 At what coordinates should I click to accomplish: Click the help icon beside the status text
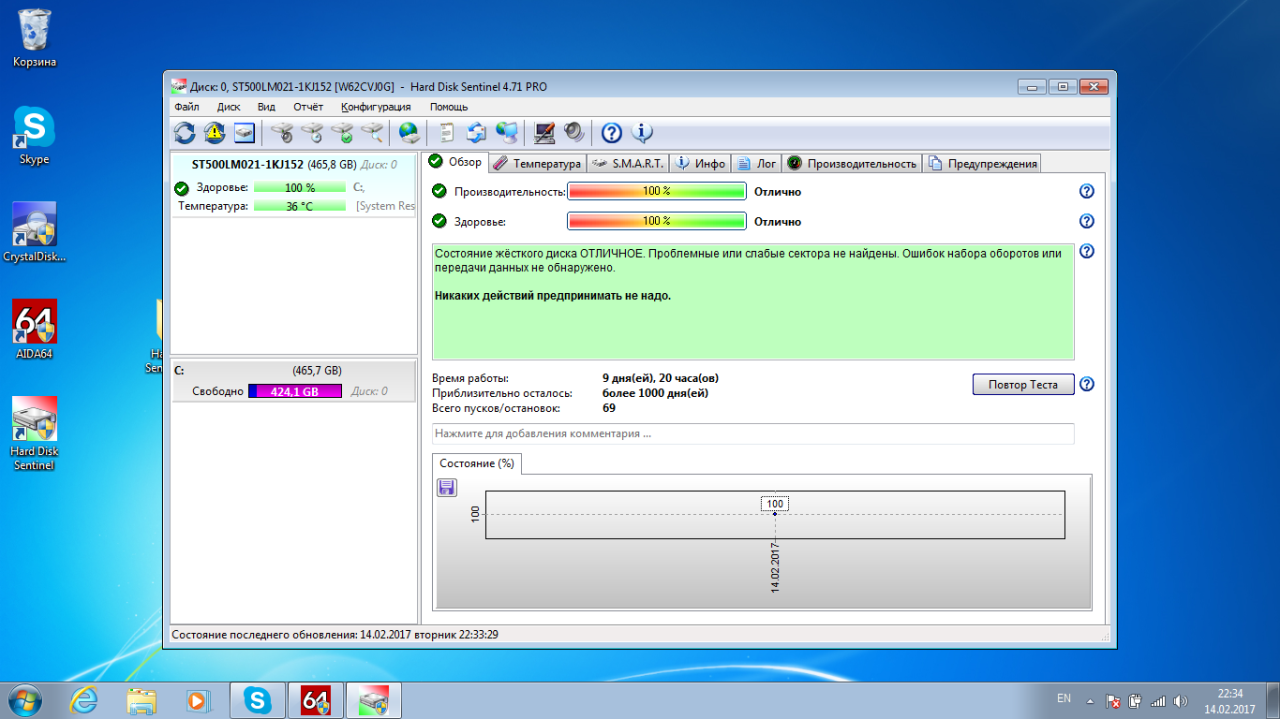[1087, 251]
